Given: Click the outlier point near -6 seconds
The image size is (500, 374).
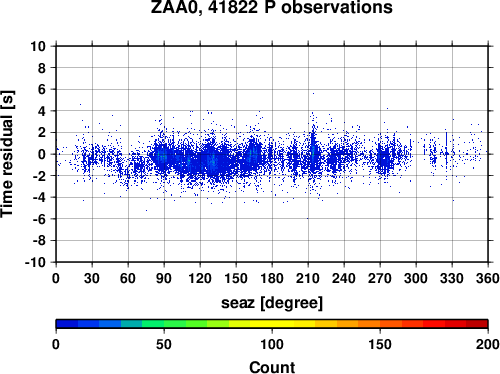Looking at the screenshot, I should (307, 218).
